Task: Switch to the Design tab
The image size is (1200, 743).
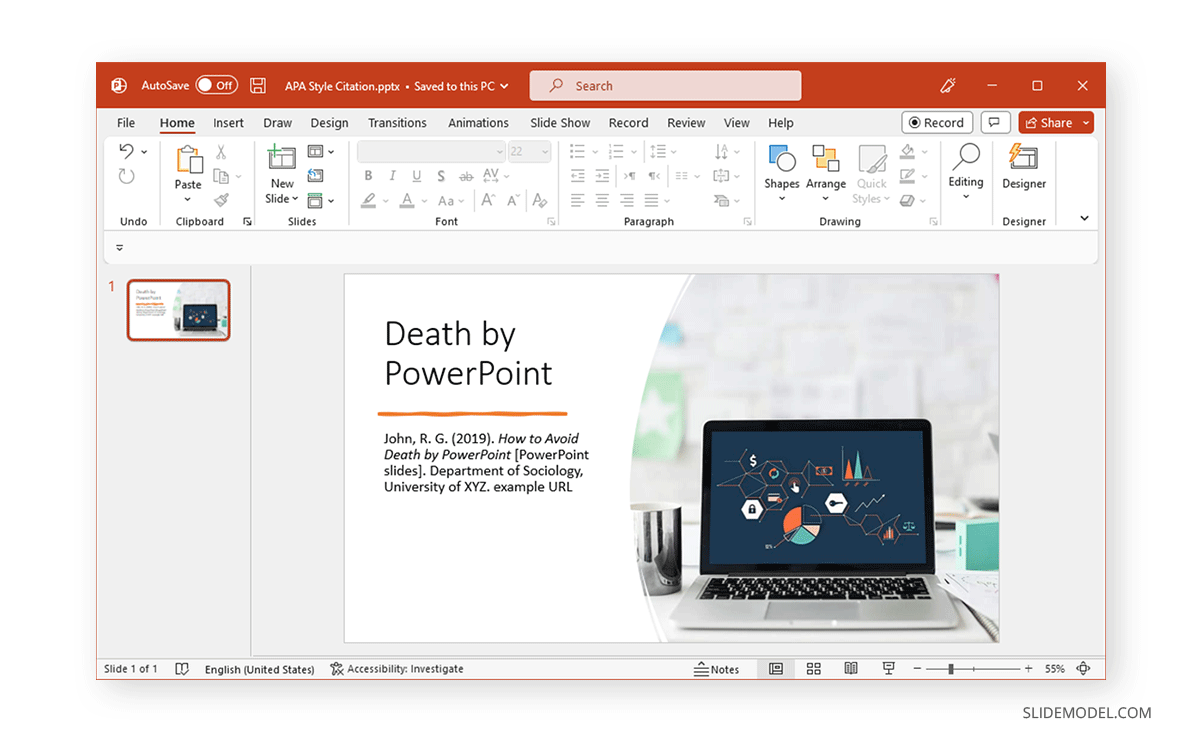Action: [329, 123]
